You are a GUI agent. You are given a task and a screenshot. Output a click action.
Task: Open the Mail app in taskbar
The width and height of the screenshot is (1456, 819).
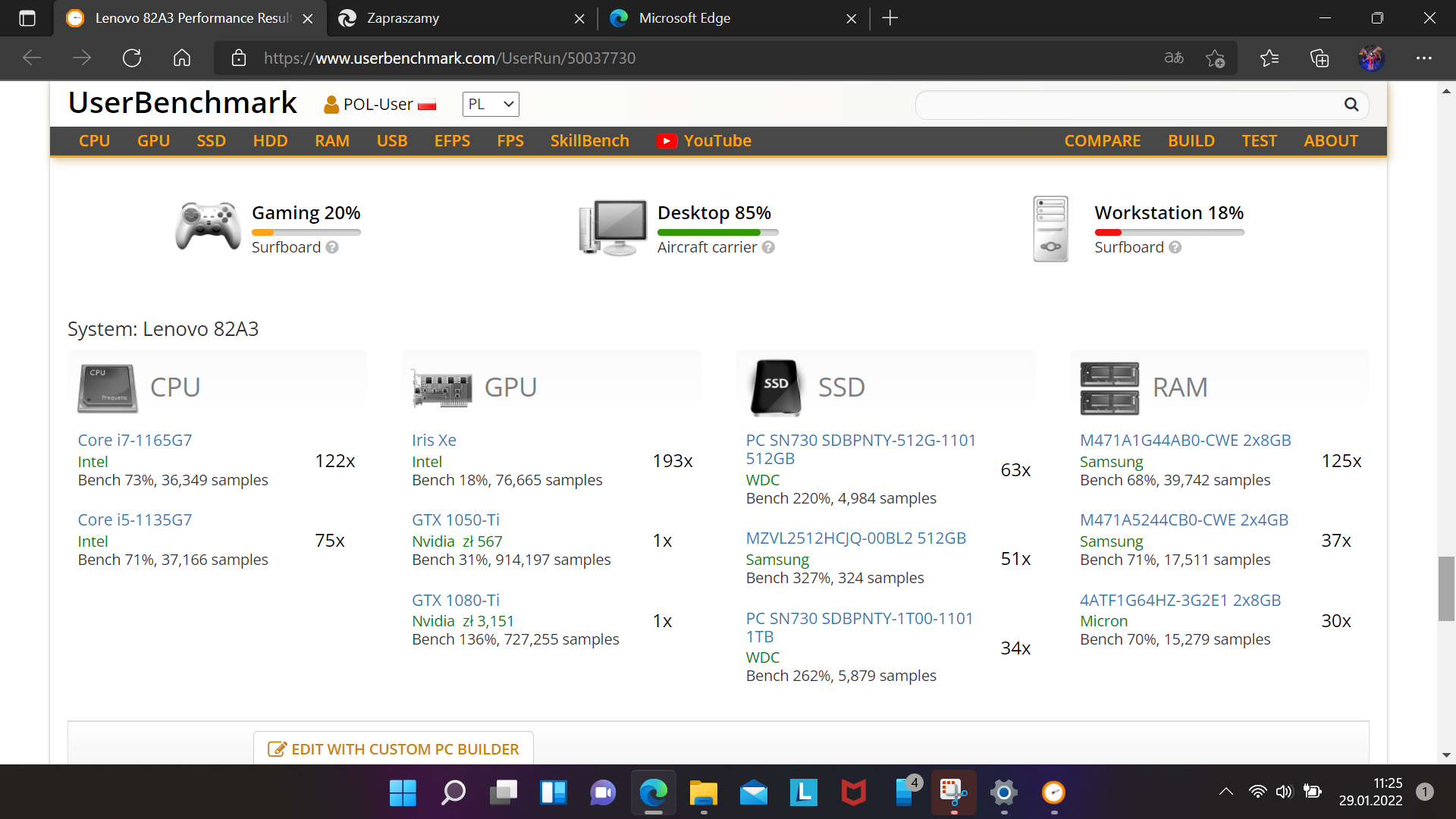(x=754, y=793)
